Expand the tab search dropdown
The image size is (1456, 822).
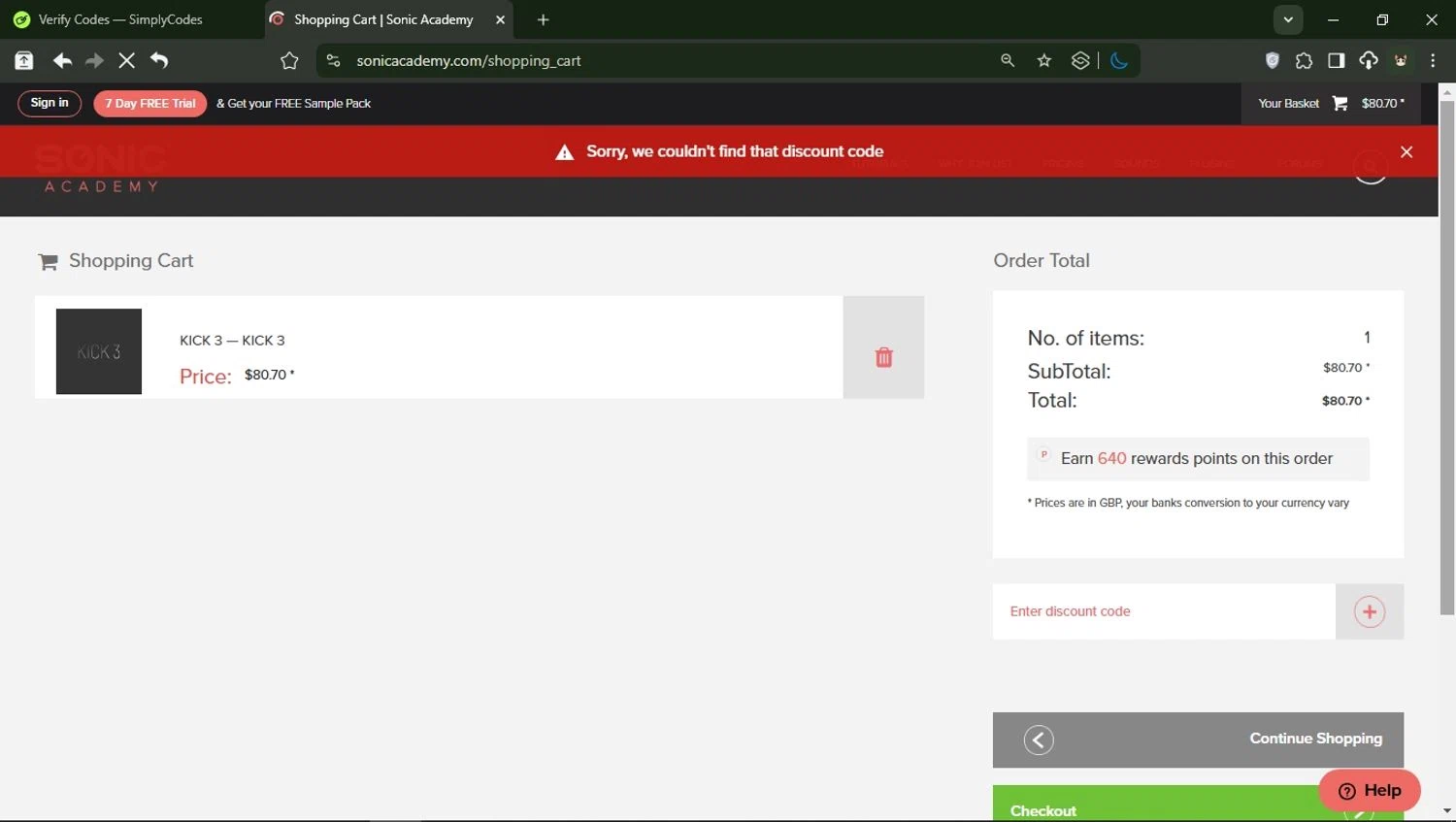point(1288,19)
